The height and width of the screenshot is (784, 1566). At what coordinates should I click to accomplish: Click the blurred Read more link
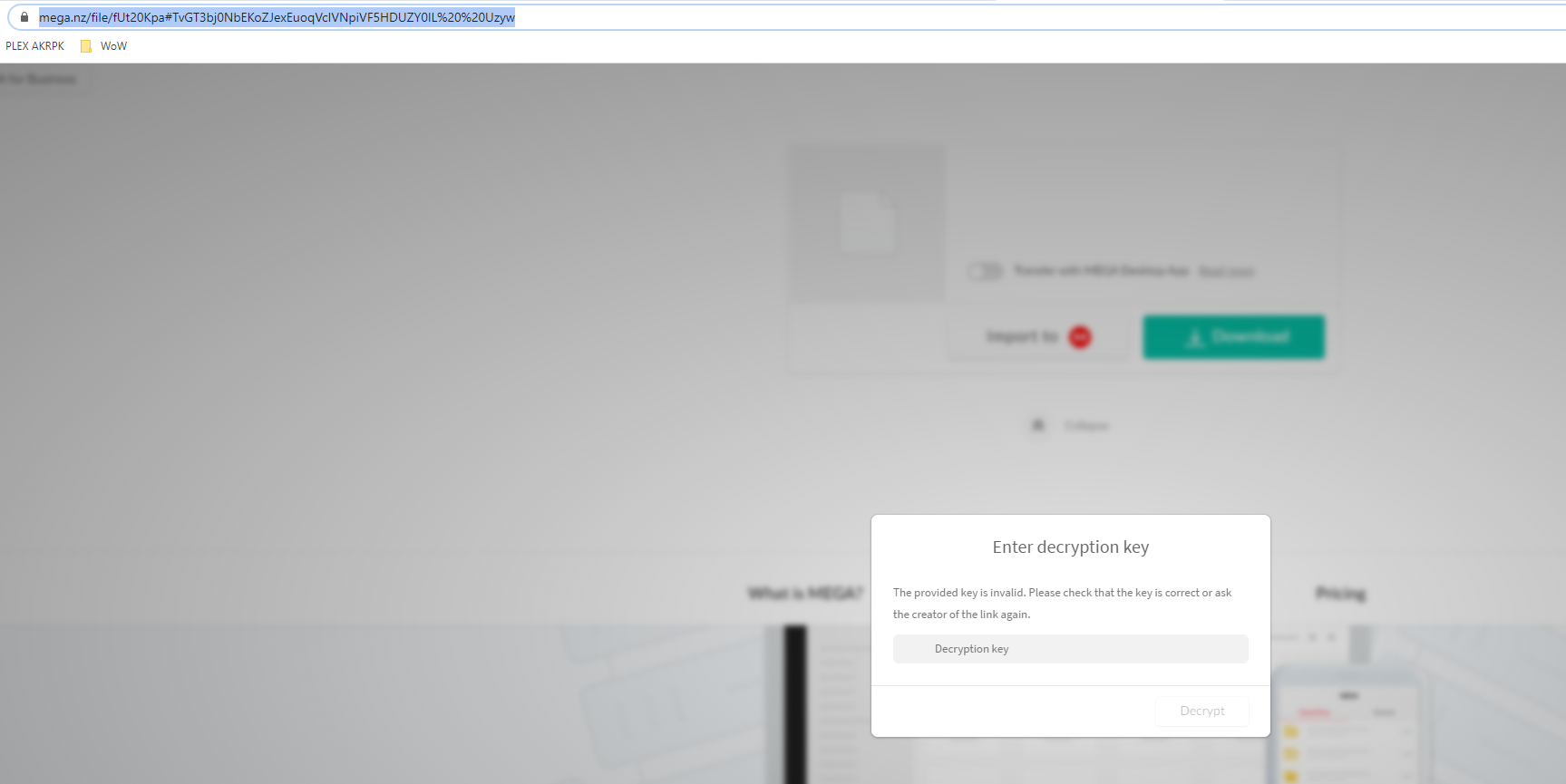coord(1226,271)
